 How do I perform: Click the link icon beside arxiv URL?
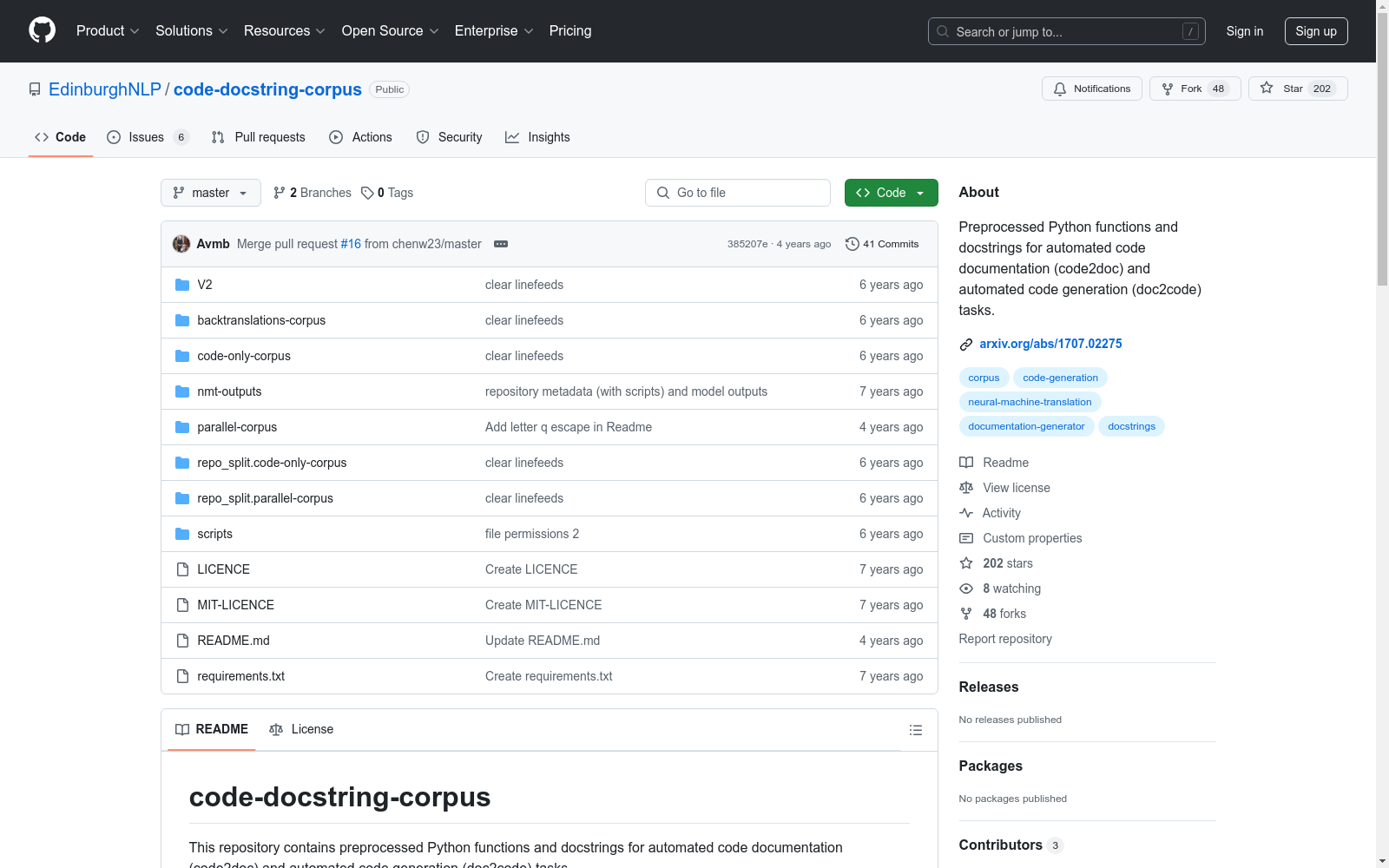(966, 345)
